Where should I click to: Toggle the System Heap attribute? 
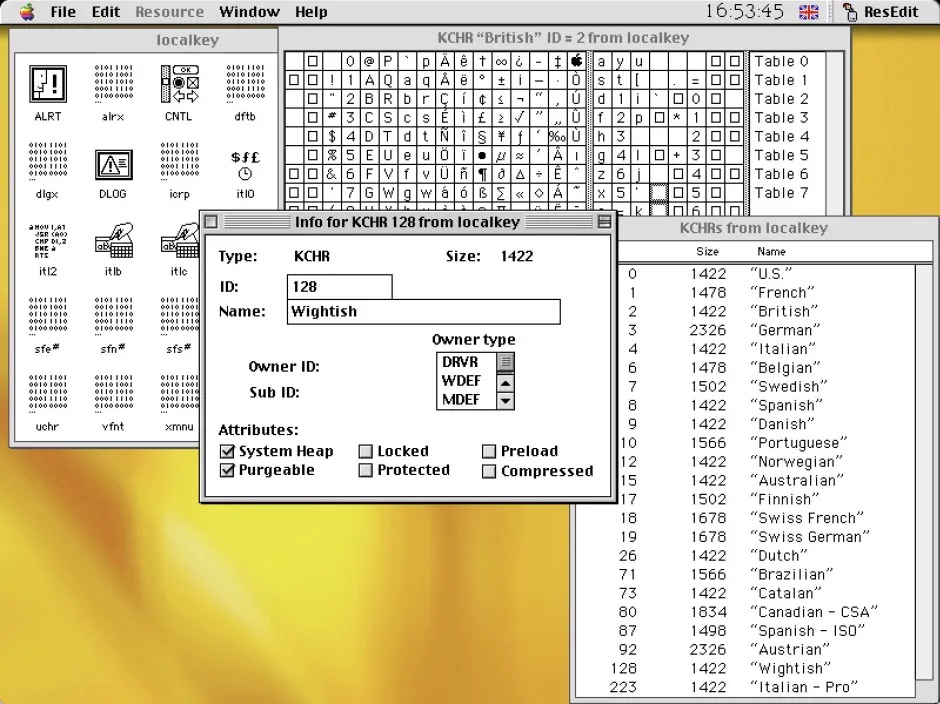tap(227, 451)
